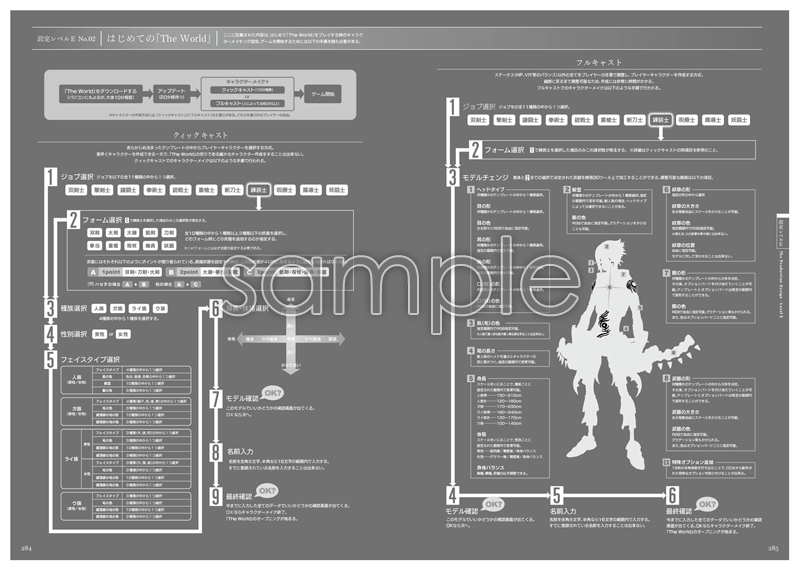
Task: Choose 双剣 weapon form box
Action: (x=95, y=233)
